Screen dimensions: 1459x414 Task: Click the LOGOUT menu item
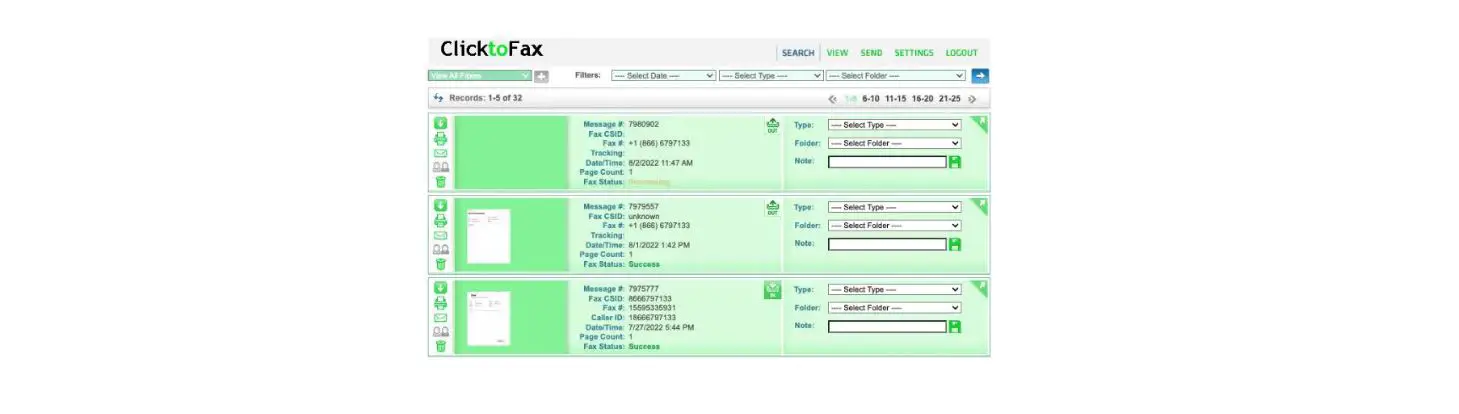(962, 53)
